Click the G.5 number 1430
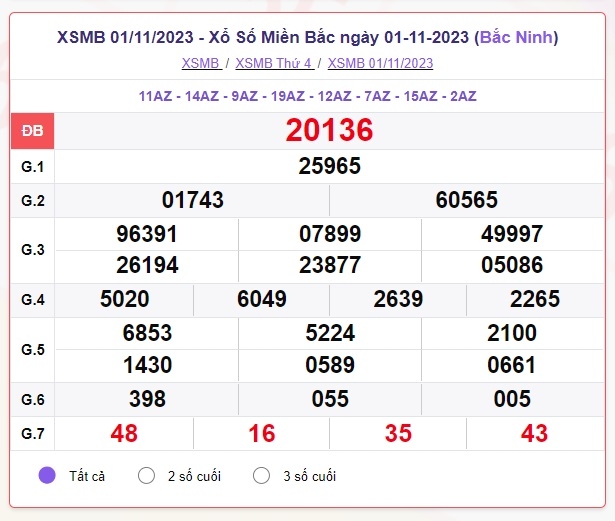This screenshot has width=615, height=521. [x=147, y=365]
